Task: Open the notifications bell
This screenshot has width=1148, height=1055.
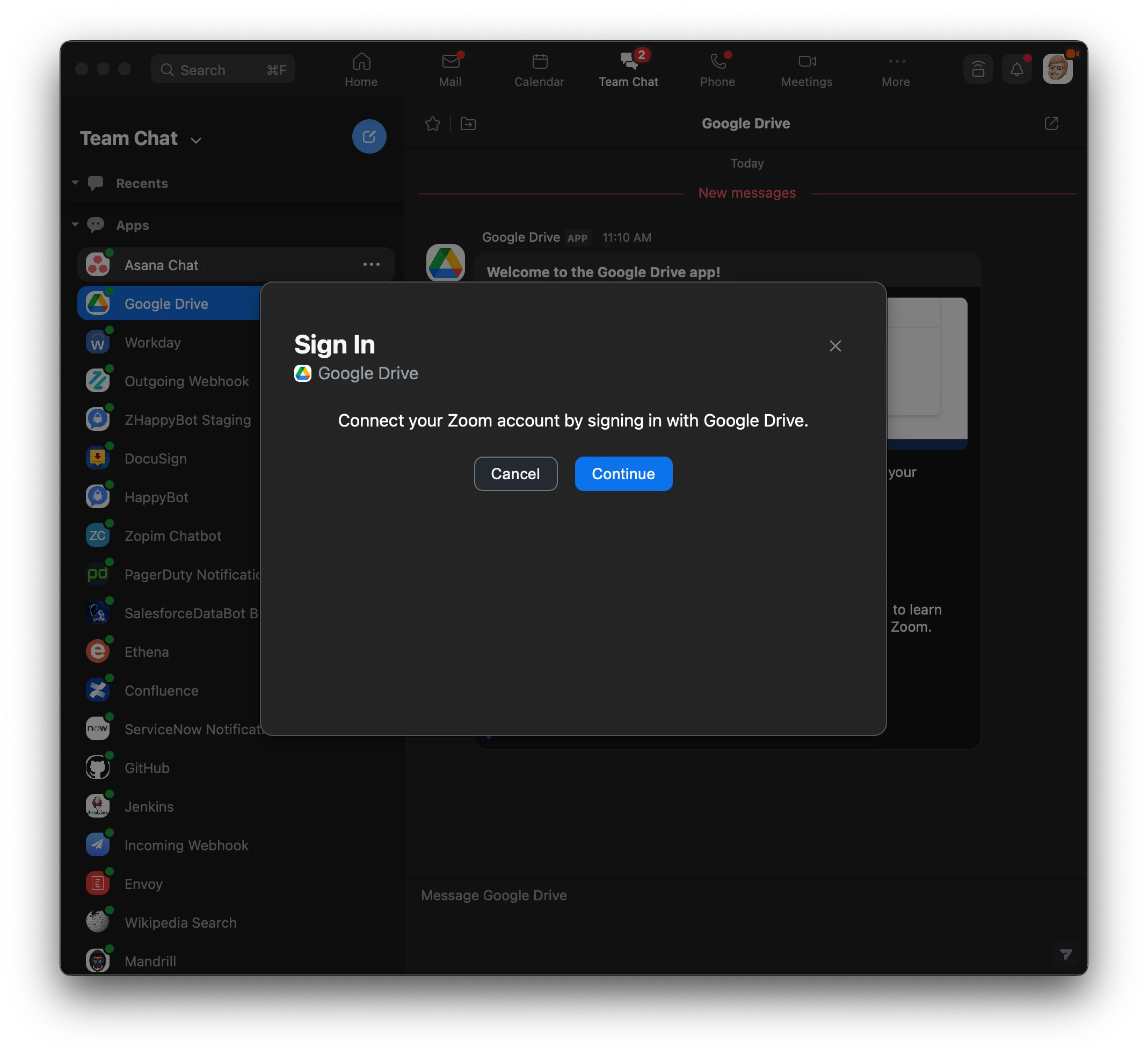Action: 1016,70
